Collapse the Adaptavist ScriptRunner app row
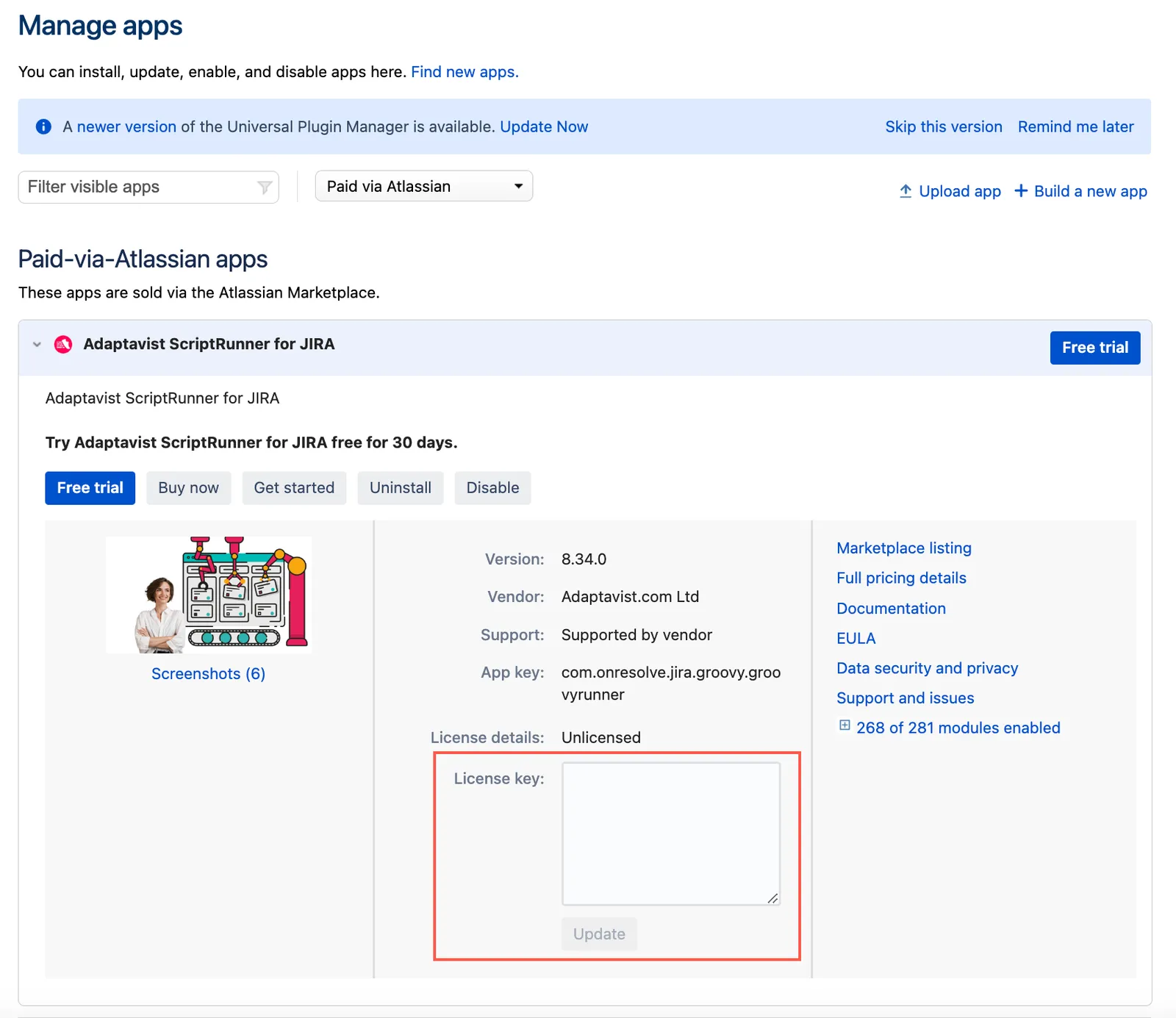The image size is (1176, 1018). click(x=37, y=344)
